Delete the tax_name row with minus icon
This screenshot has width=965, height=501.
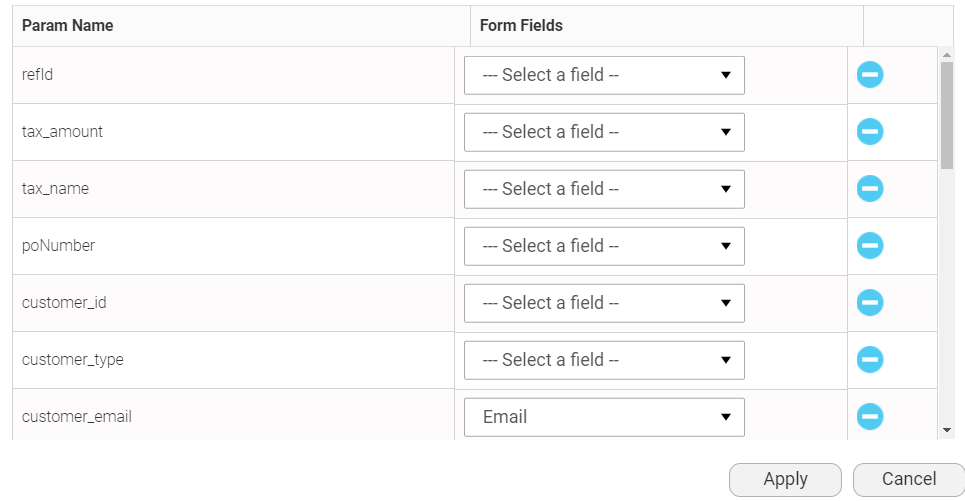click(x=870, y=189)
